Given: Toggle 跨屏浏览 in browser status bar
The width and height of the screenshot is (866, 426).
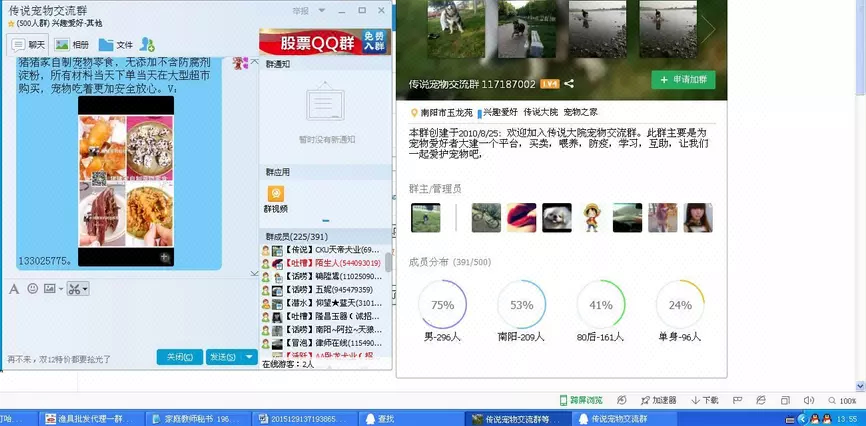Looking at the screenshot, I should pyautogui.click(x=581, y=401).
